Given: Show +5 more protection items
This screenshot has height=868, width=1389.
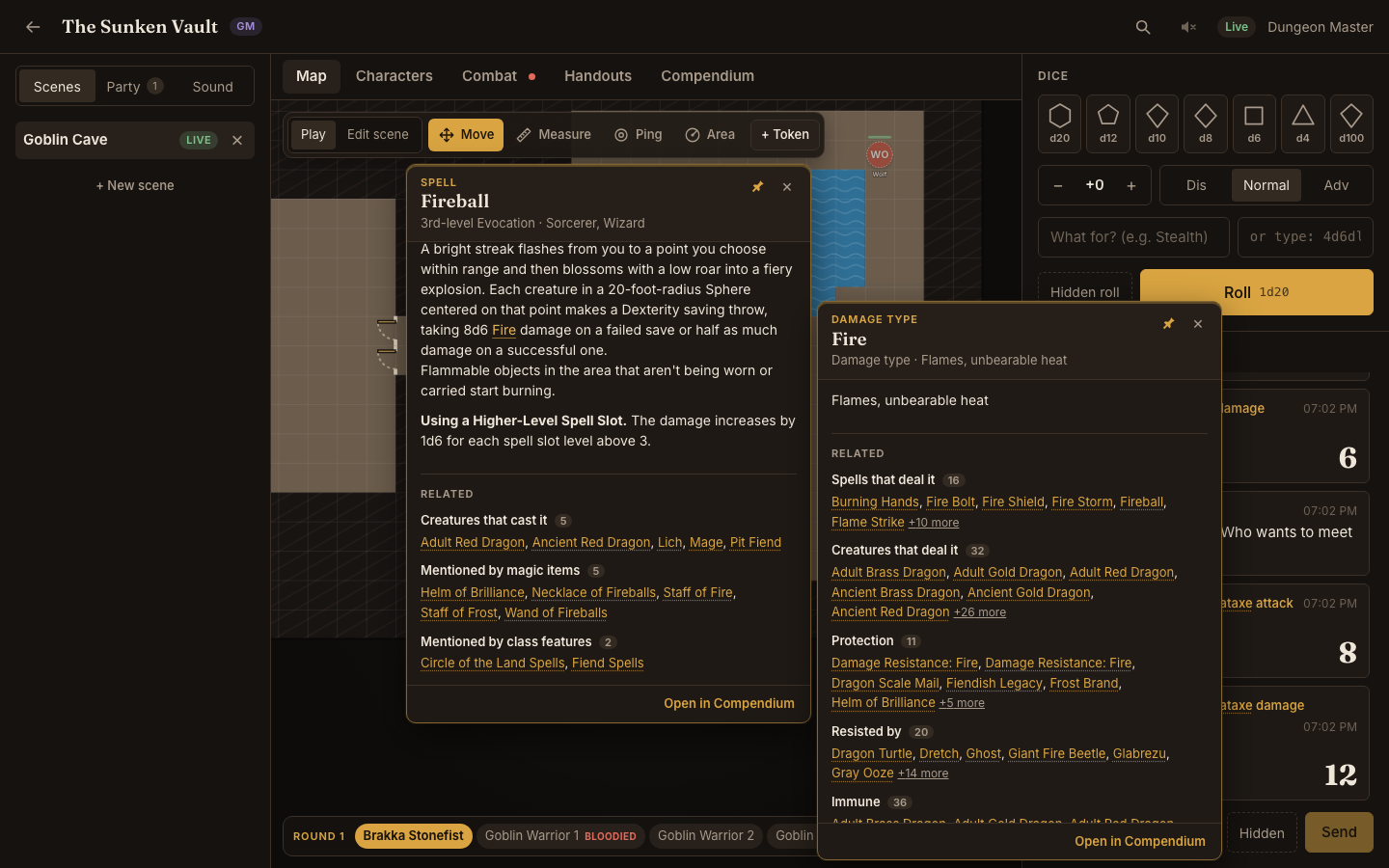Looking at the screenshot, I should [963, 703].
